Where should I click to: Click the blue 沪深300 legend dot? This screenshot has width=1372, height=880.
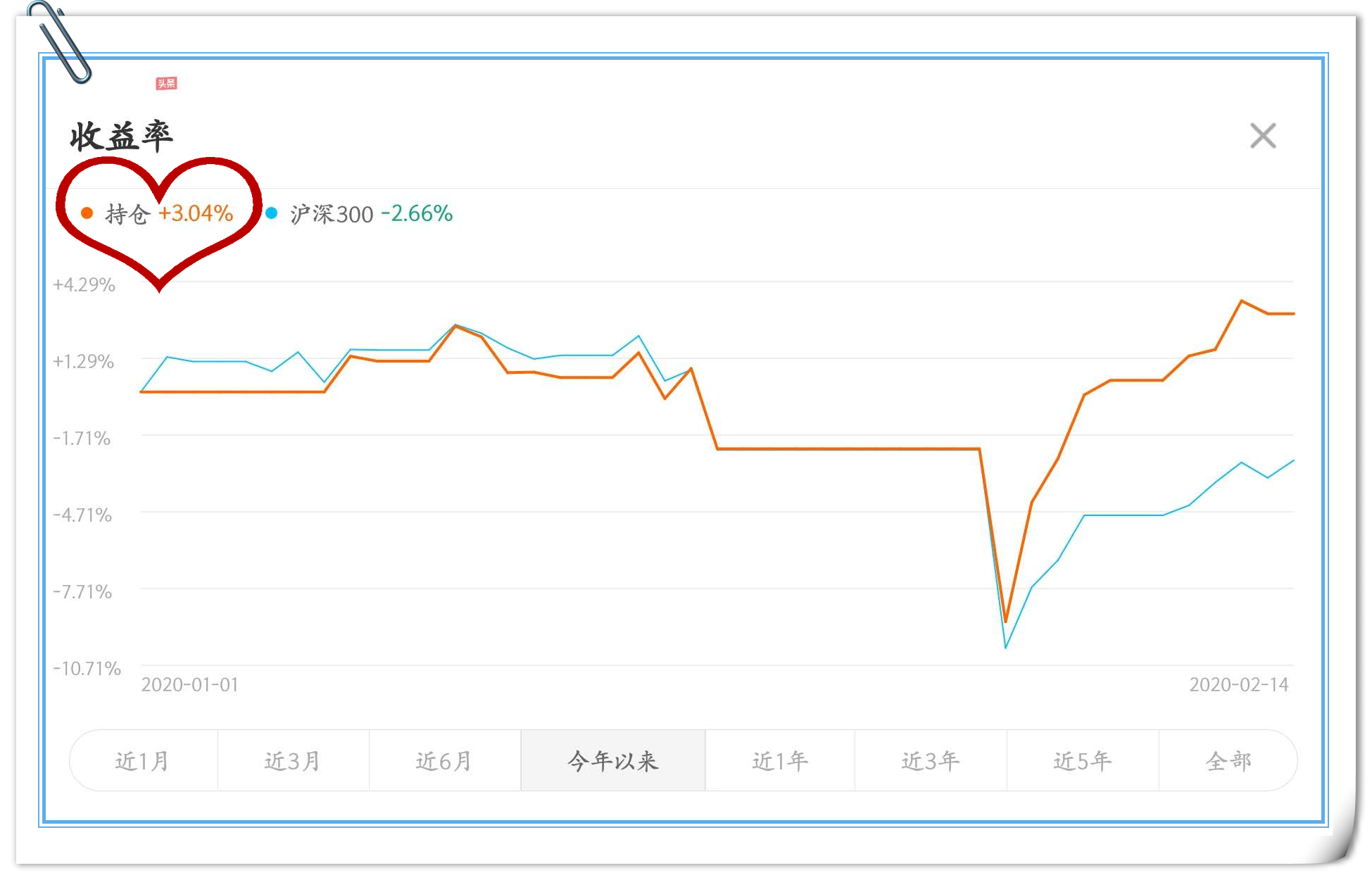pyautogui.click(x=272, y=213)
